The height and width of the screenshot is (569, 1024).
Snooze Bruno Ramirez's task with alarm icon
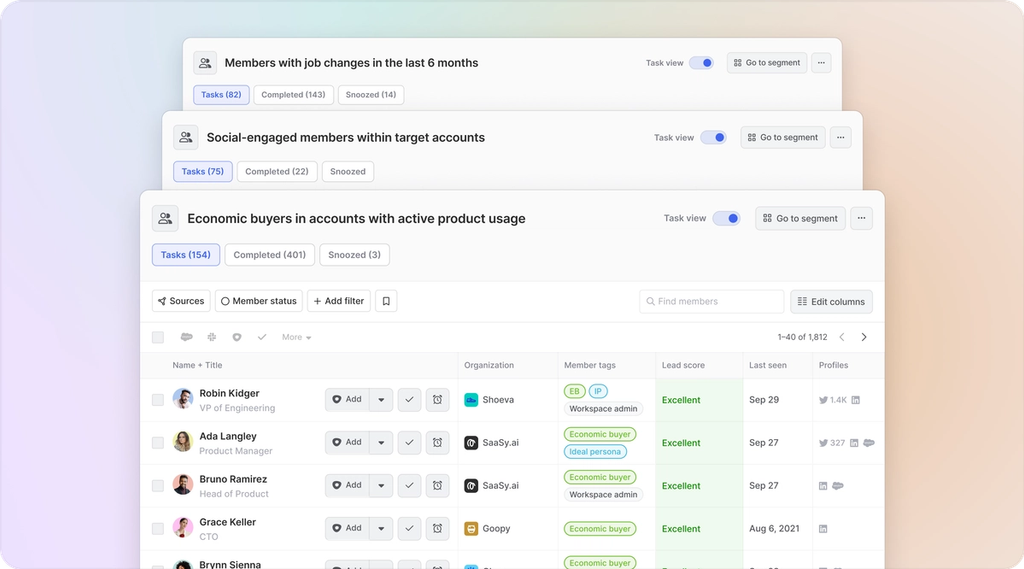pyautogui.click(x=438, y=485)
